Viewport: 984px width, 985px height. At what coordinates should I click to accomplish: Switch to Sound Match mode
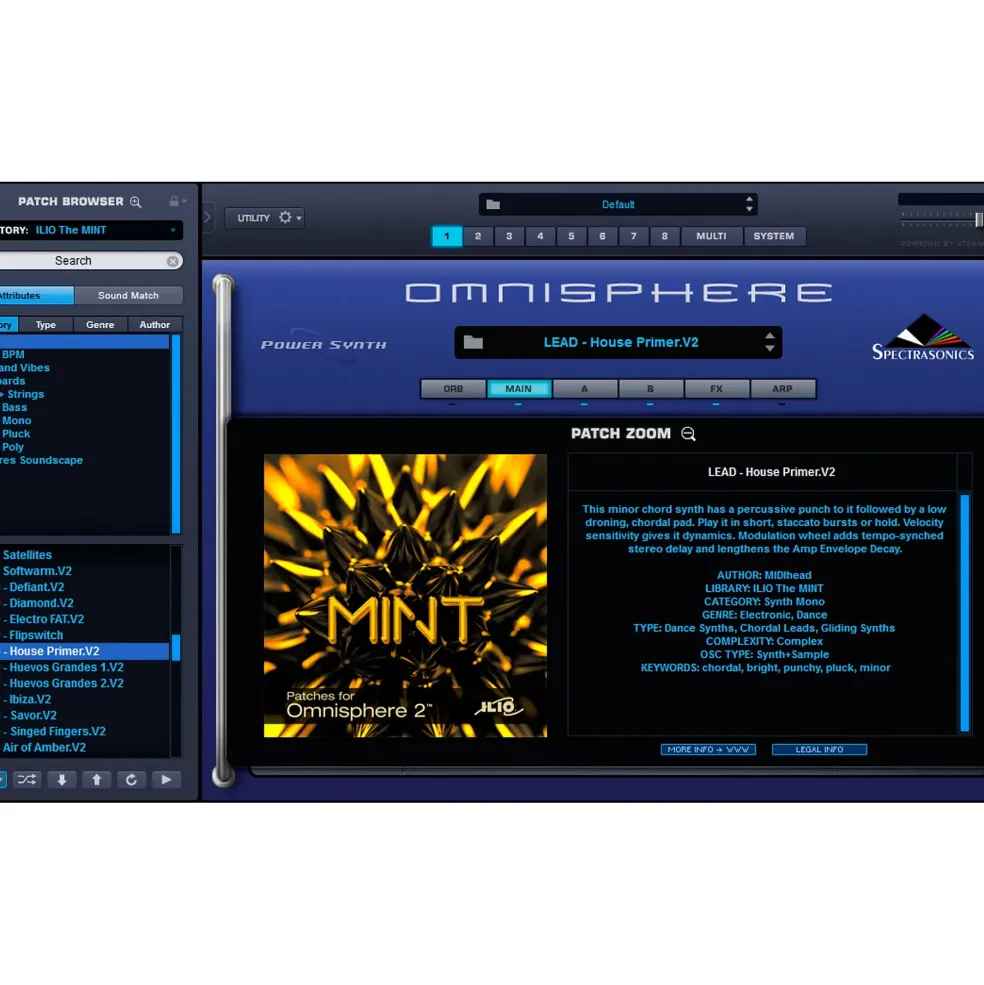pyautogui.click(x=128, y=295)
